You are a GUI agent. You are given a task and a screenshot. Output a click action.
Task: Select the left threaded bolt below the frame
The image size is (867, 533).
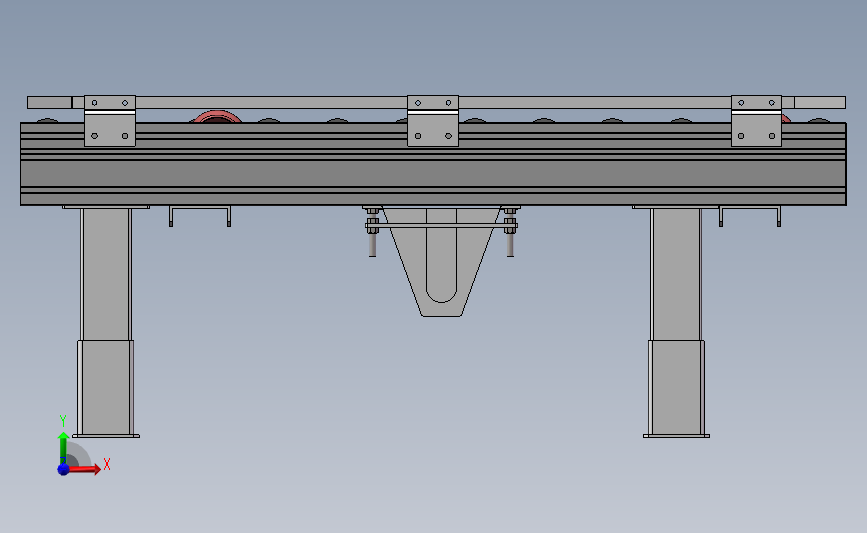[372, 231]
